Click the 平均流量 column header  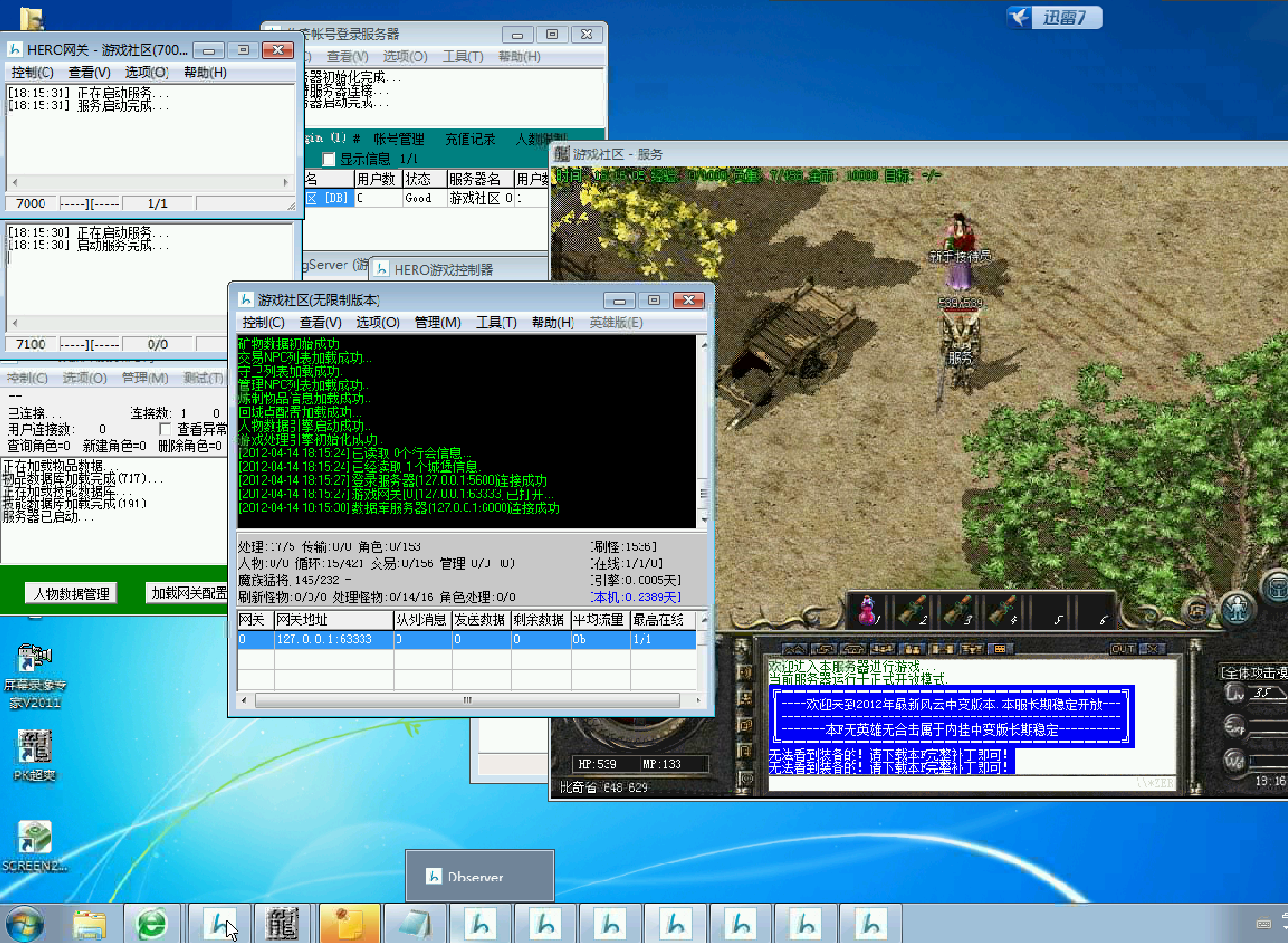tap(600, 619)
